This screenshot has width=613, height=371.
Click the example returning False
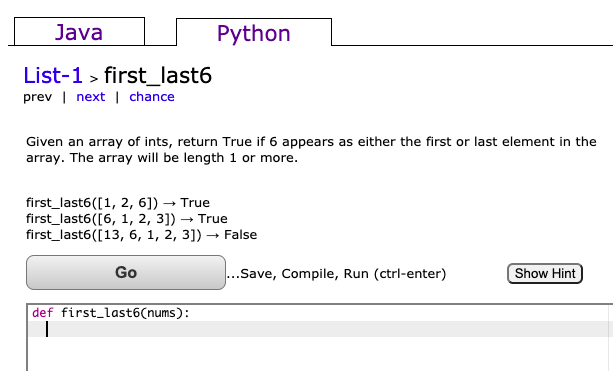tap(142, 235)
